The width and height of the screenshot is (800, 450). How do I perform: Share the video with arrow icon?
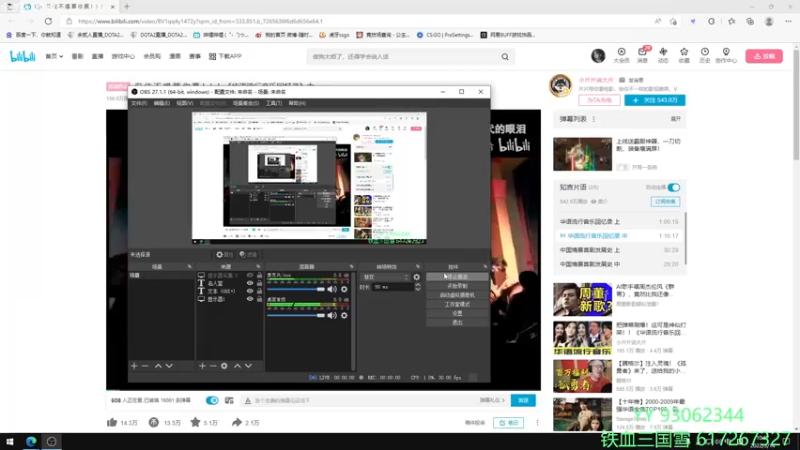tap(237, 422)
